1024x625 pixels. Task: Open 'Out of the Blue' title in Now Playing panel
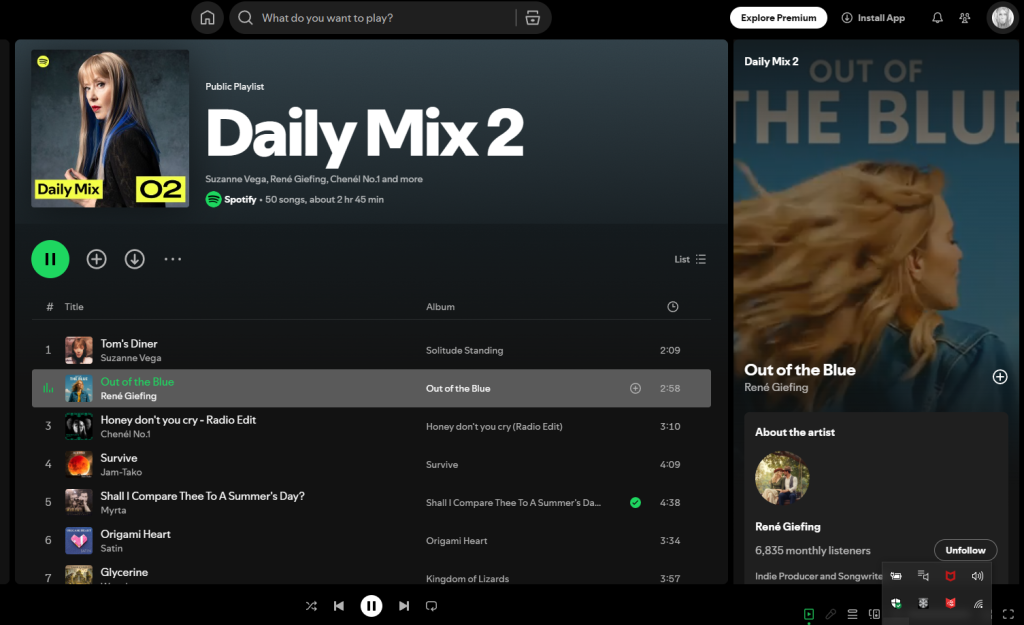pos(800,370)
